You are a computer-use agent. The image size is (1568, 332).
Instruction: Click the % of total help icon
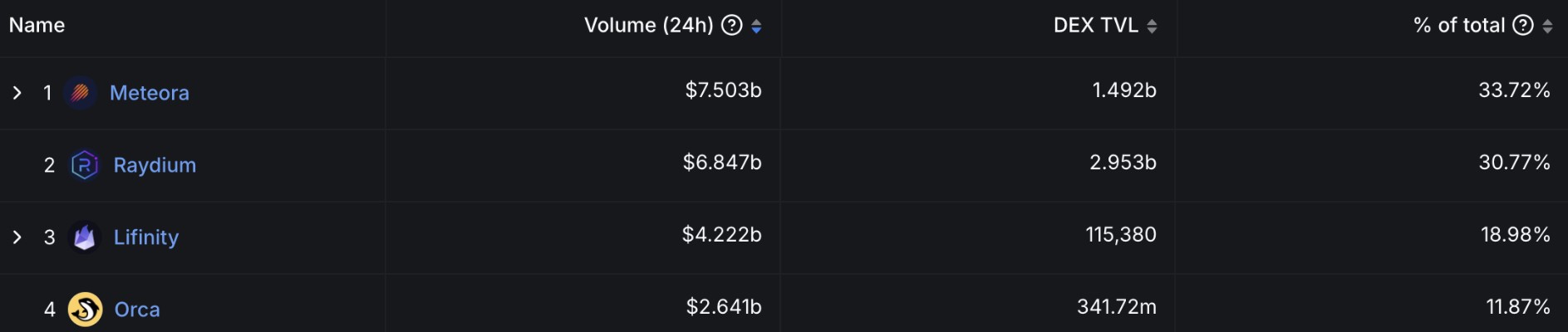tap(1523, 26)
